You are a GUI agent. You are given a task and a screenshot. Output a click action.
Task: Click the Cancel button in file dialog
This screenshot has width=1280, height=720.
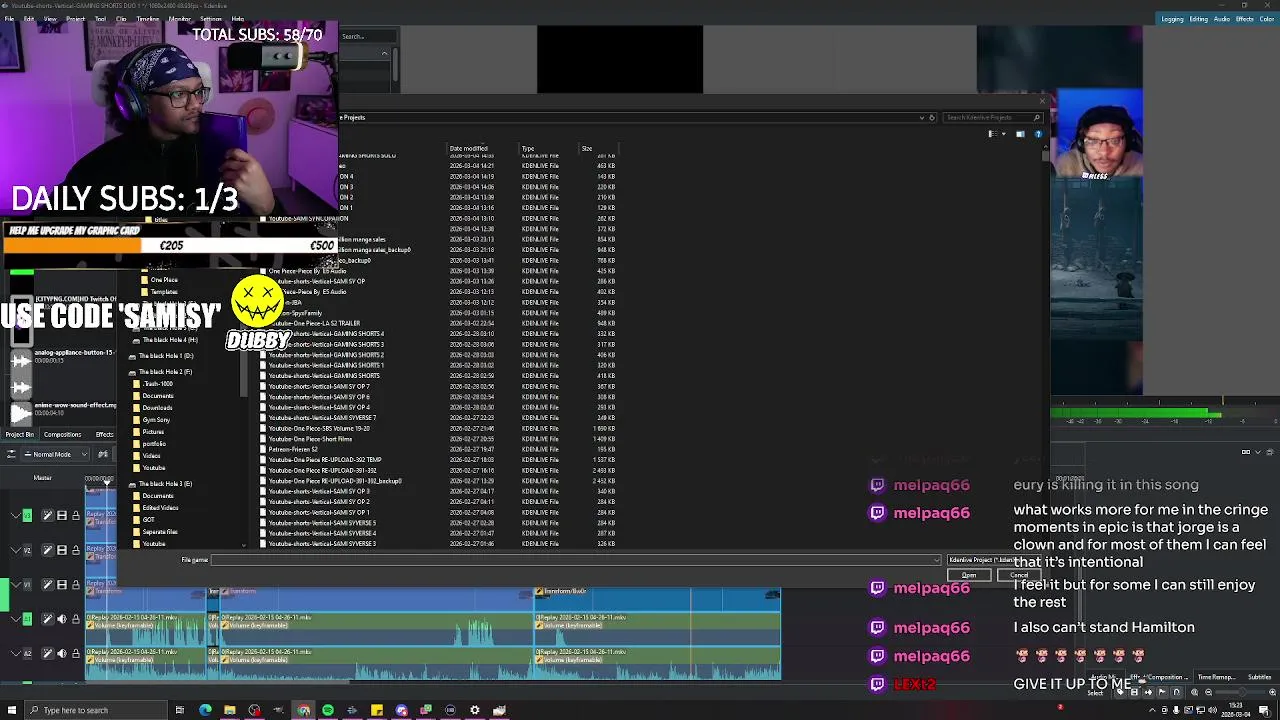pos(1019,576)
